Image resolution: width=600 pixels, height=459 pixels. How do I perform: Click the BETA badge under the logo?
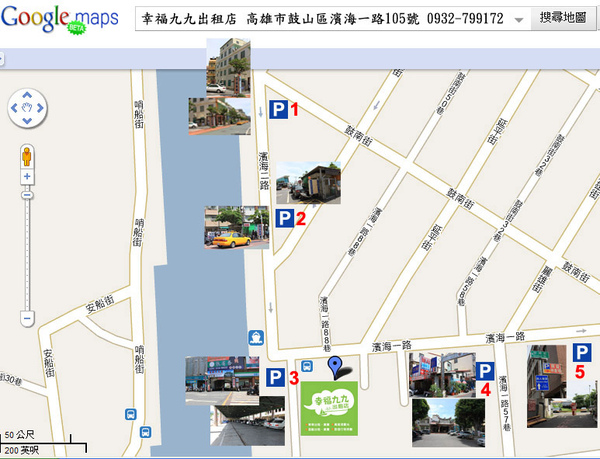[x=77, y=28]
